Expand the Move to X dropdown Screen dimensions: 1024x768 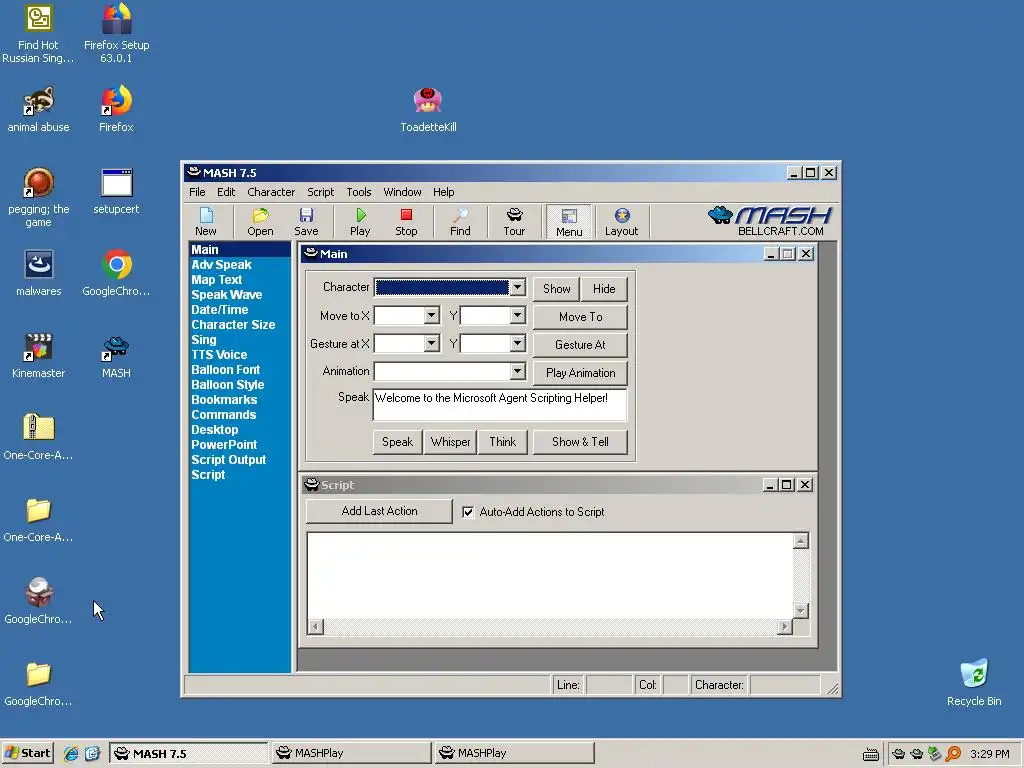tap(431, 315)
